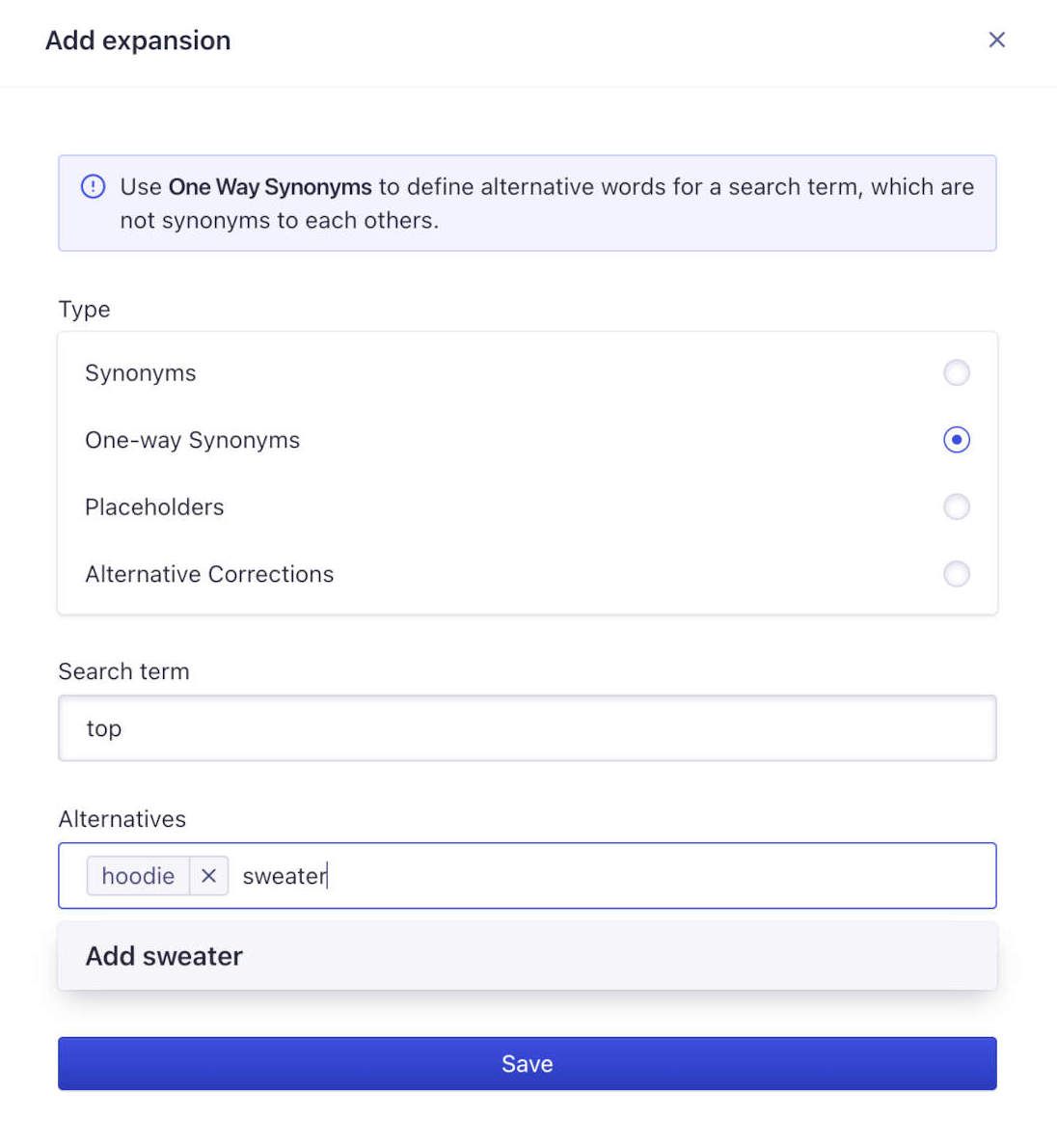
Task: Select the Synonyms radio button
Action: coord(956,372)
